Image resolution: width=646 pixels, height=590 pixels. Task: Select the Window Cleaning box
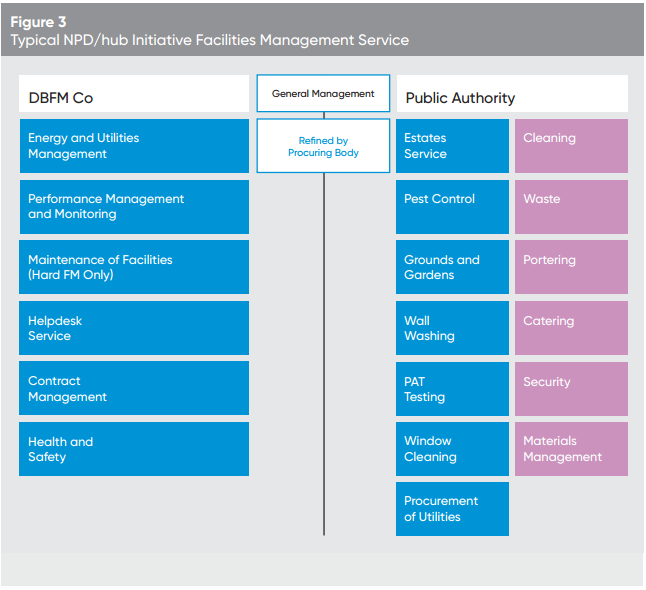(452, 449)
